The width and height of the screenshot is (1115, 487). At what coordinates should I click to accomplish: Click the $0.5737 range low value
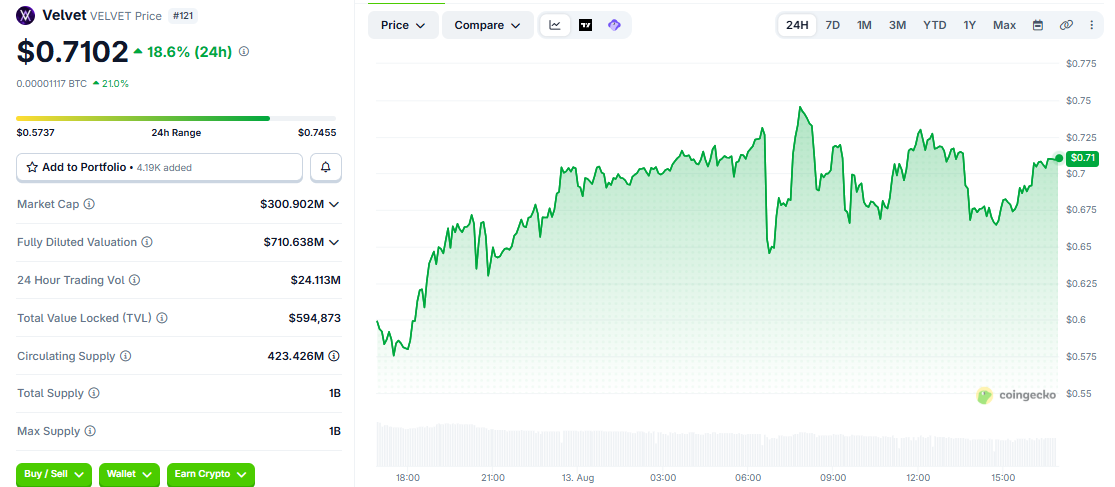point(36,132)
